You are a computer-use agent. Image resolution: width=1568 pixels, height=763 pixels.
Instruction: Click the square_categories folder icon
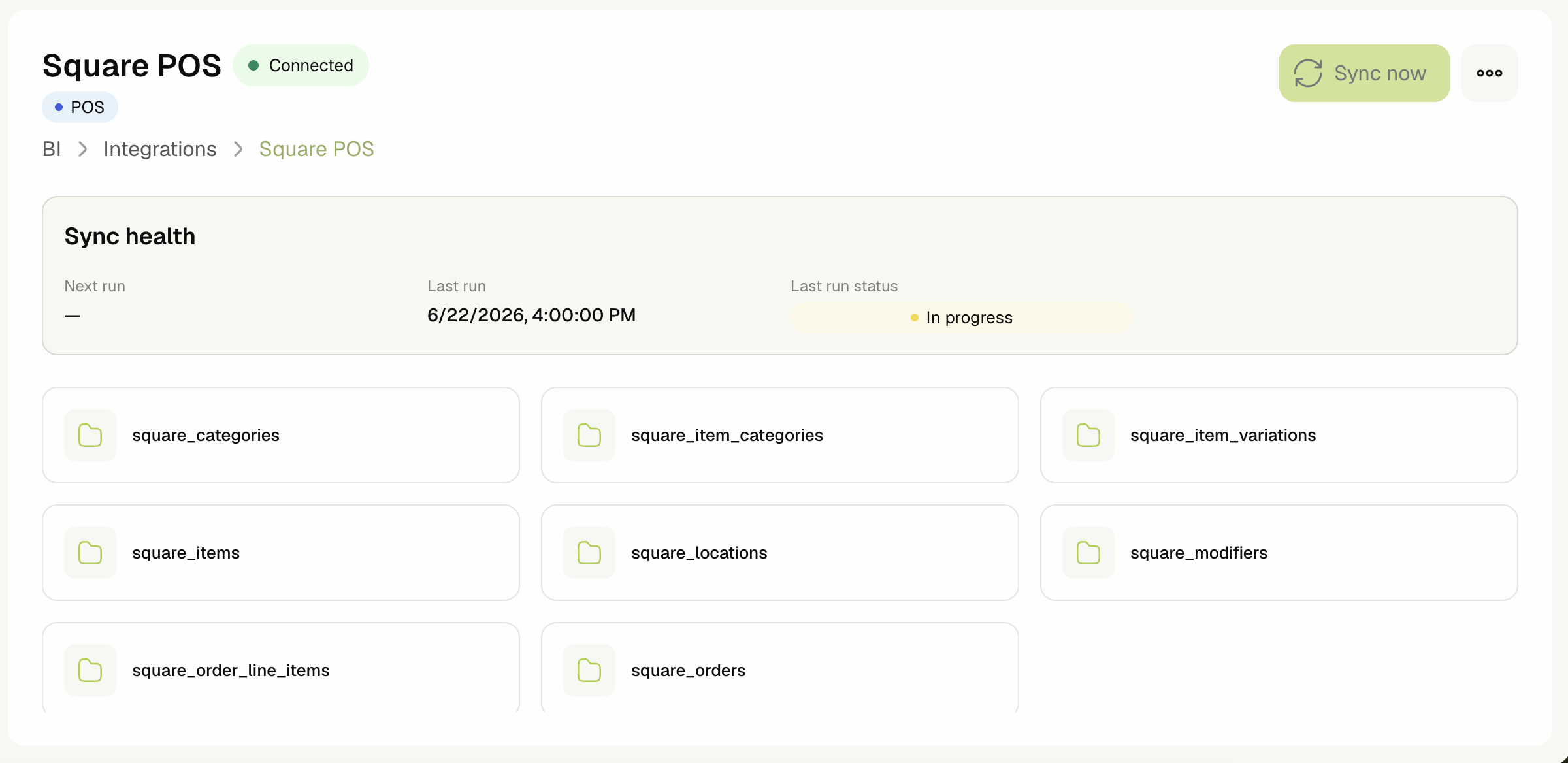(x=90, y=435)
